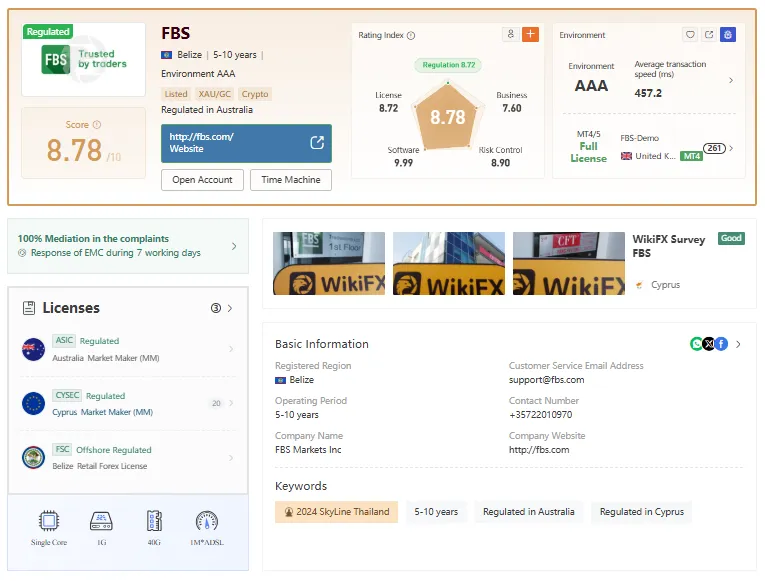Open the ASIC Regulated license row
The image size is (765, 581).
(x=128, y=349)
